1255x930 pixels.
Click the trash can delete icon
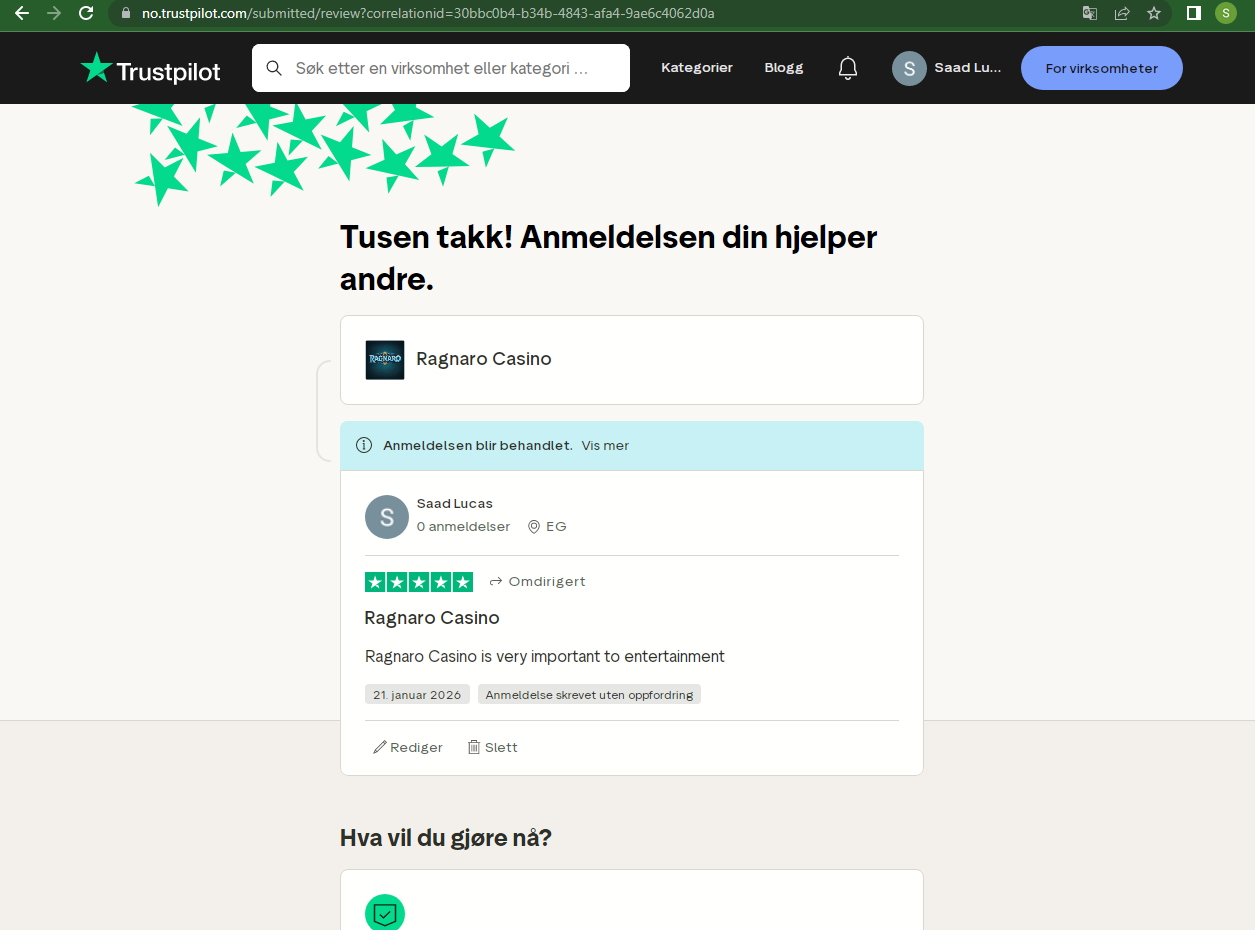tap(474, 747)
